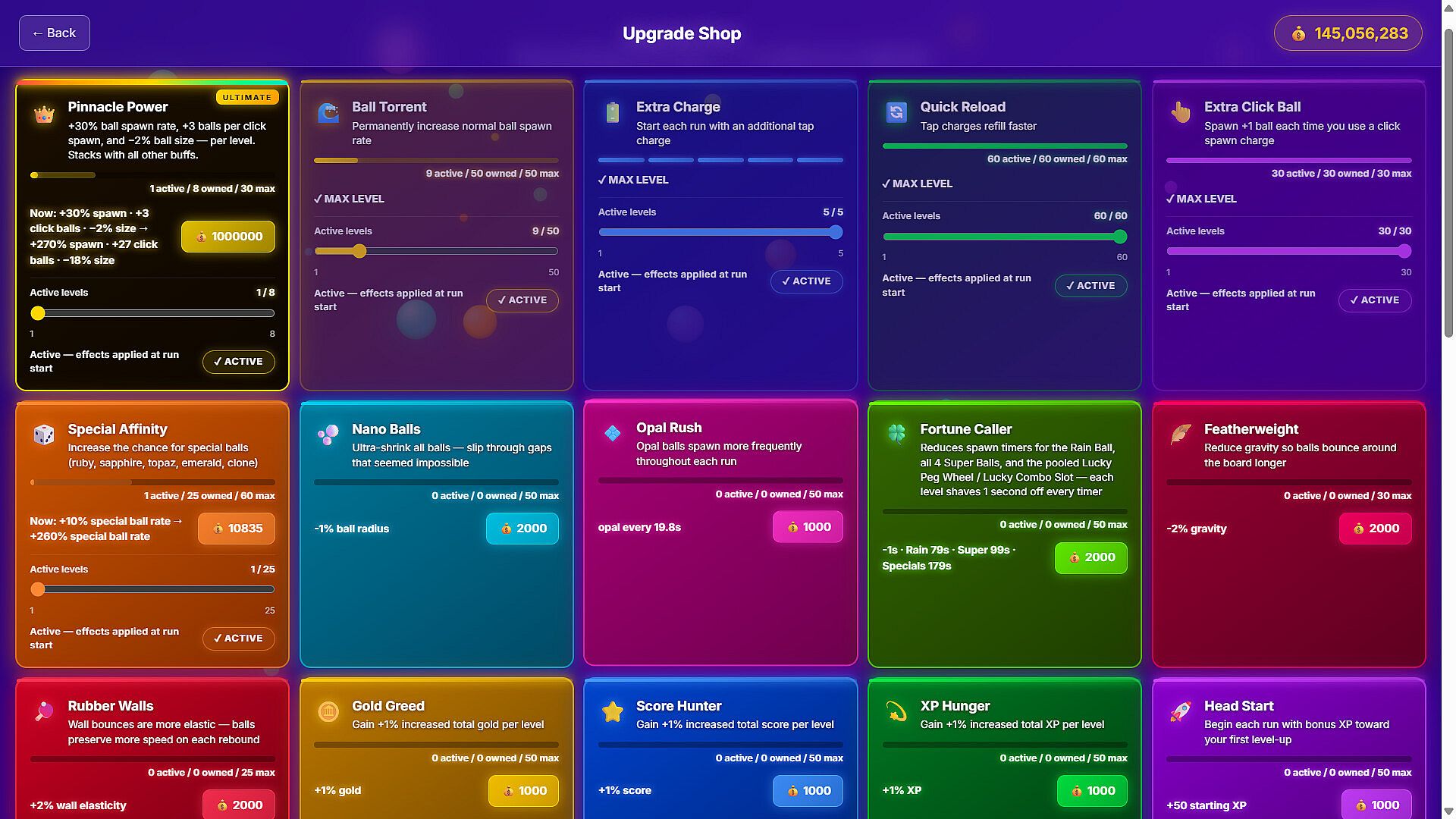Click "+1% XP" text in XP Hunger
This screenshot has height=819, width=1456.
coord(902,790)
